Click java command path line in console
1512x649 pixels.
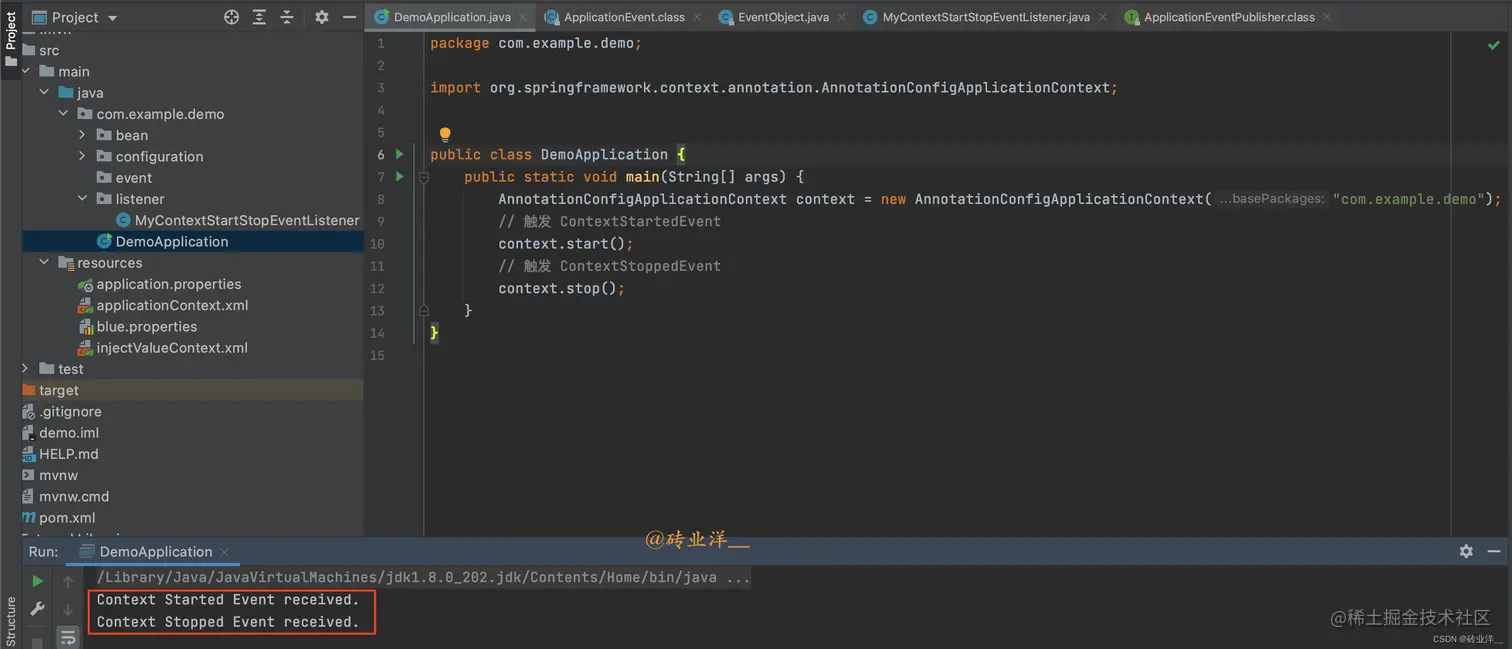click(423, 577)
